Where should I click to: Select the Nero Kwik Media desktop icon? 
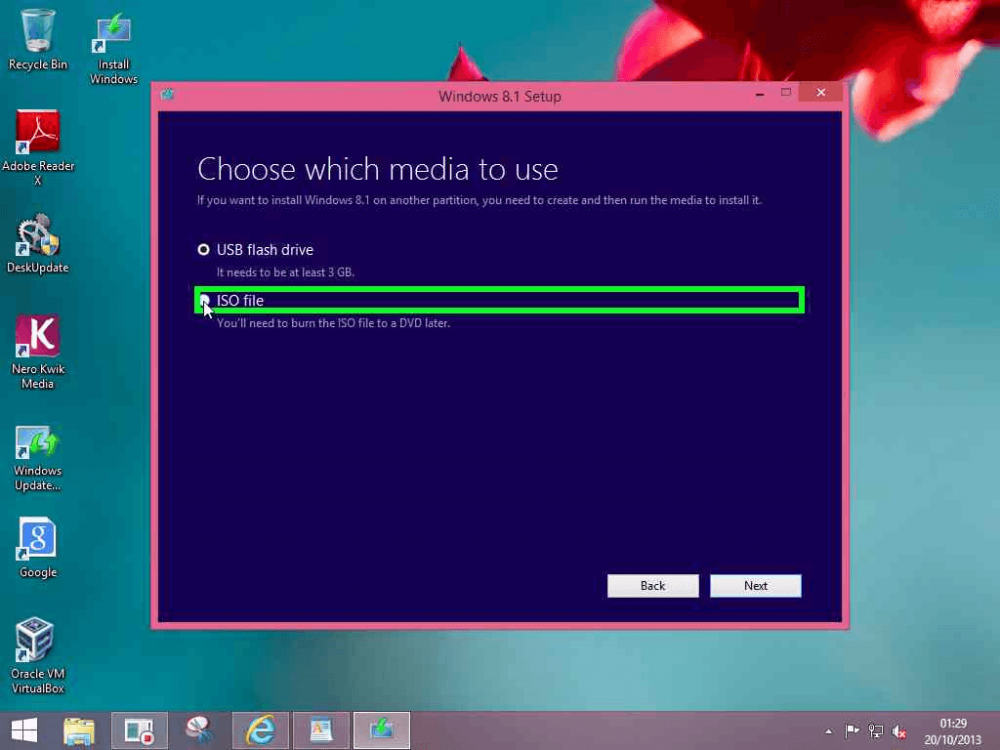click(x=38, y=352)
